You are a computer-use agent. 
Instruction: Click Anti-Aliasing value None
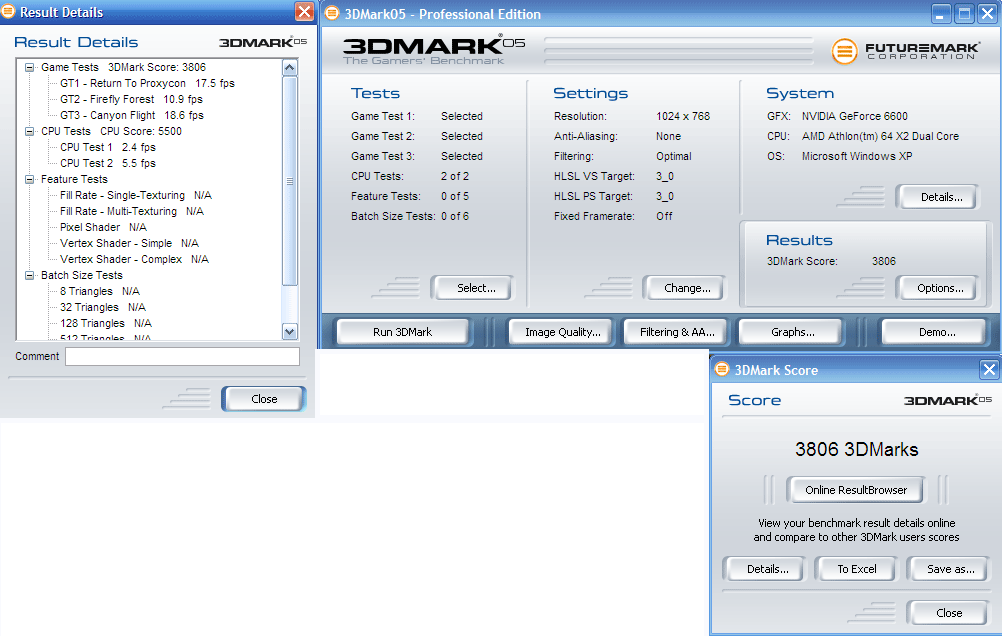[668, 136]
